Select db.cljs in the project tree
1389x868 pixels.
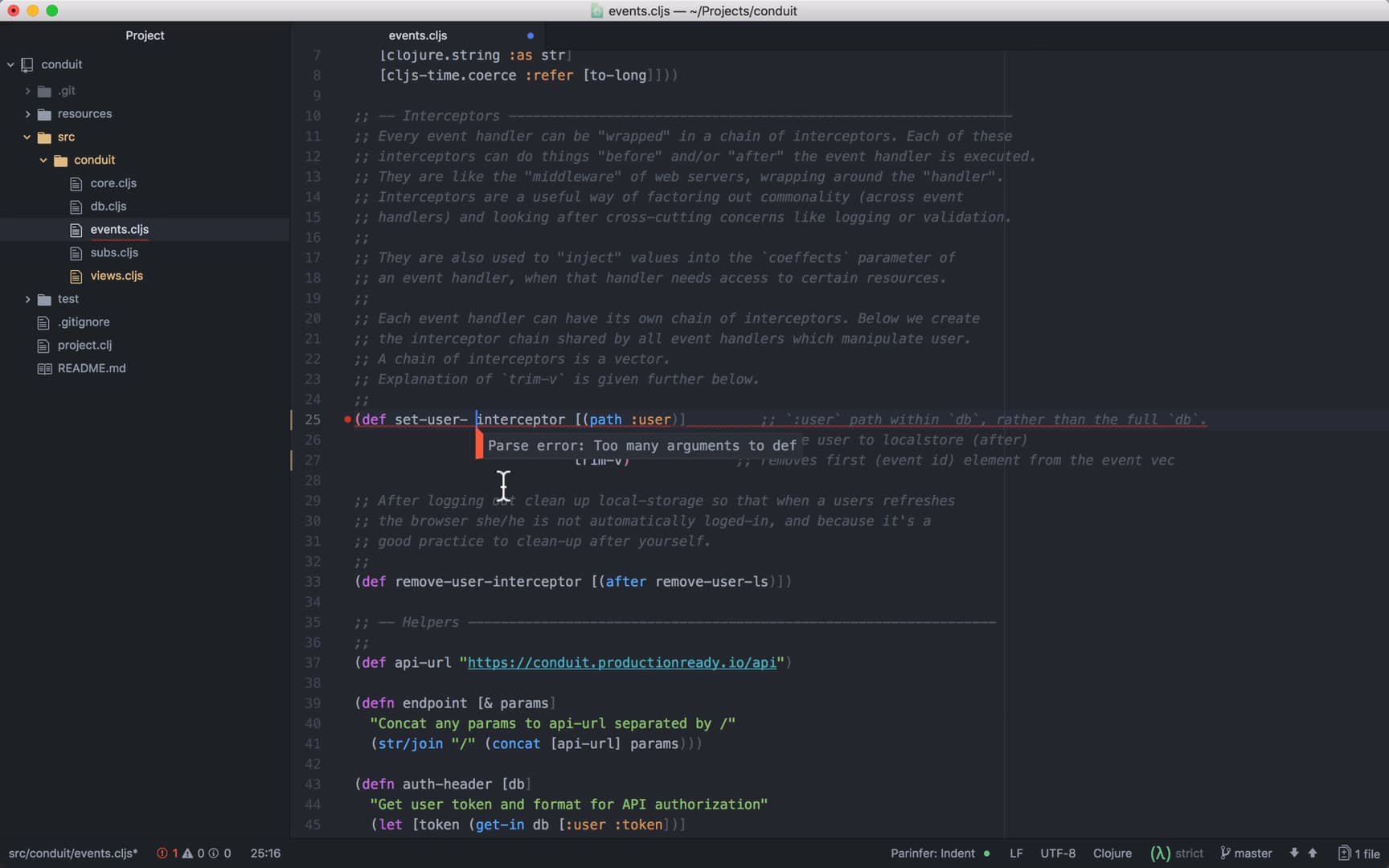point(108,206)
